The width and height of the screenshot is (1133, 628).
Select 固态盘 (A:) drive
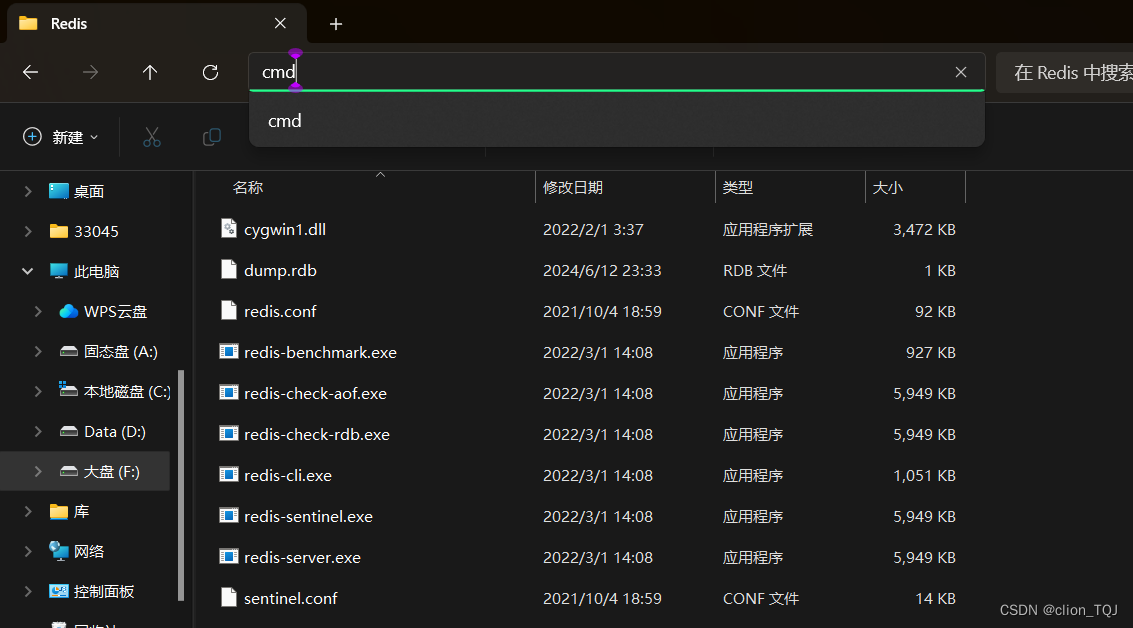108,352
